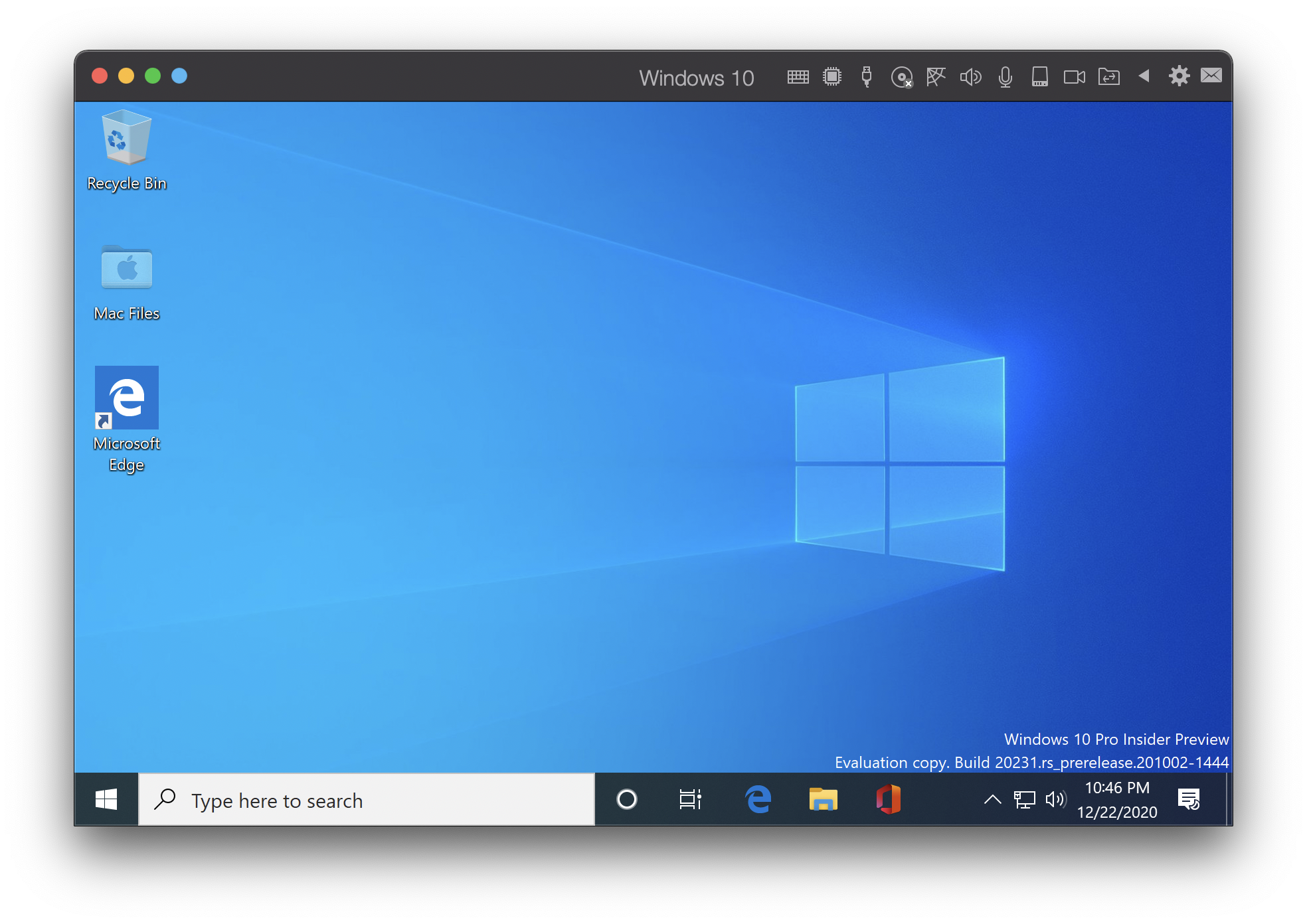Open the Action Center notifications icon
The width and height of the screenshot is (1307, 924).
(x=1189, y=799)
